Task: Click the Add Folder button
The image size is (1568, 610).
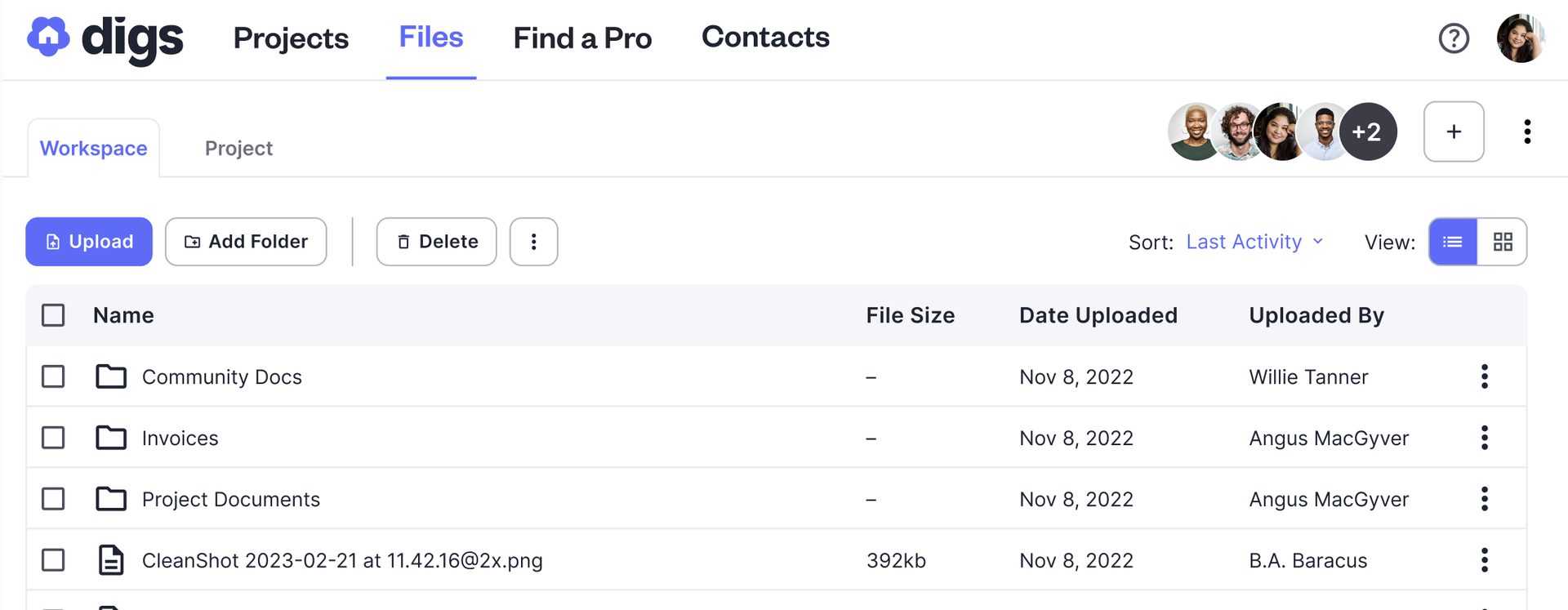Action: tap(246, 242)
